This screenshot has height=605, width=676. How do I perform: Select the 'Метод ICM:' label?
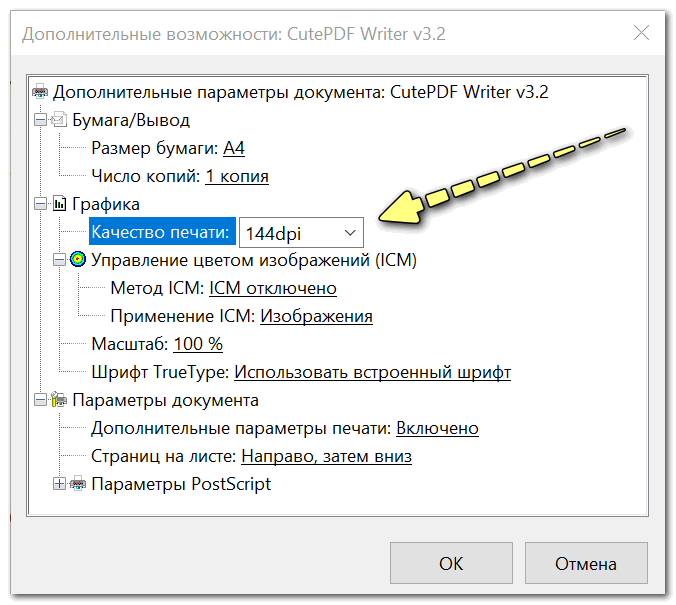tap(157, 288)
